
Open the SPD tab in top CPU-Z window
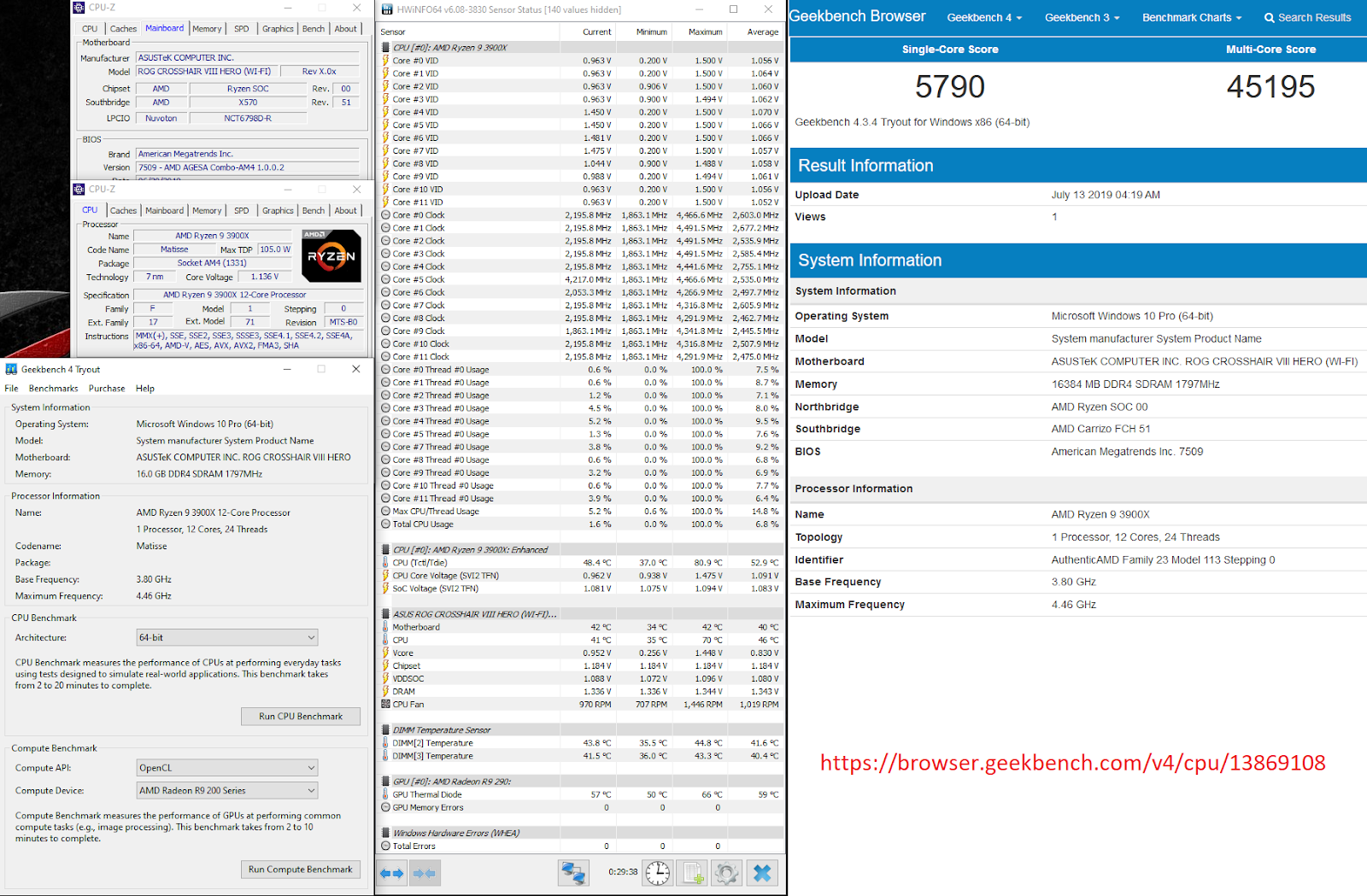coord(242,29)
